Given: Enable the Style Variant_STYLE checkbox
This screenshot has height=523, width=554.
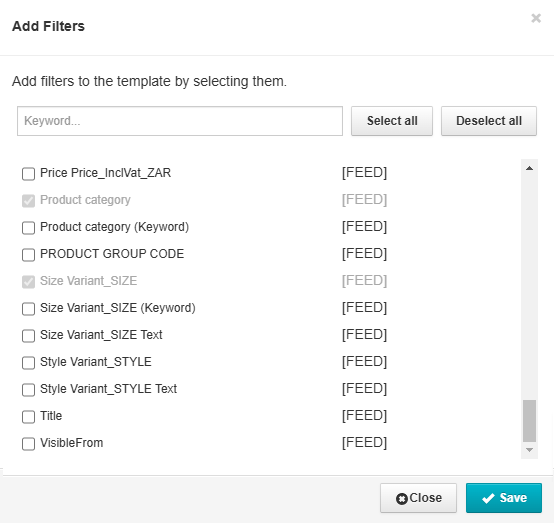Looking at the screenshot, I should click(x=28, y=363).
